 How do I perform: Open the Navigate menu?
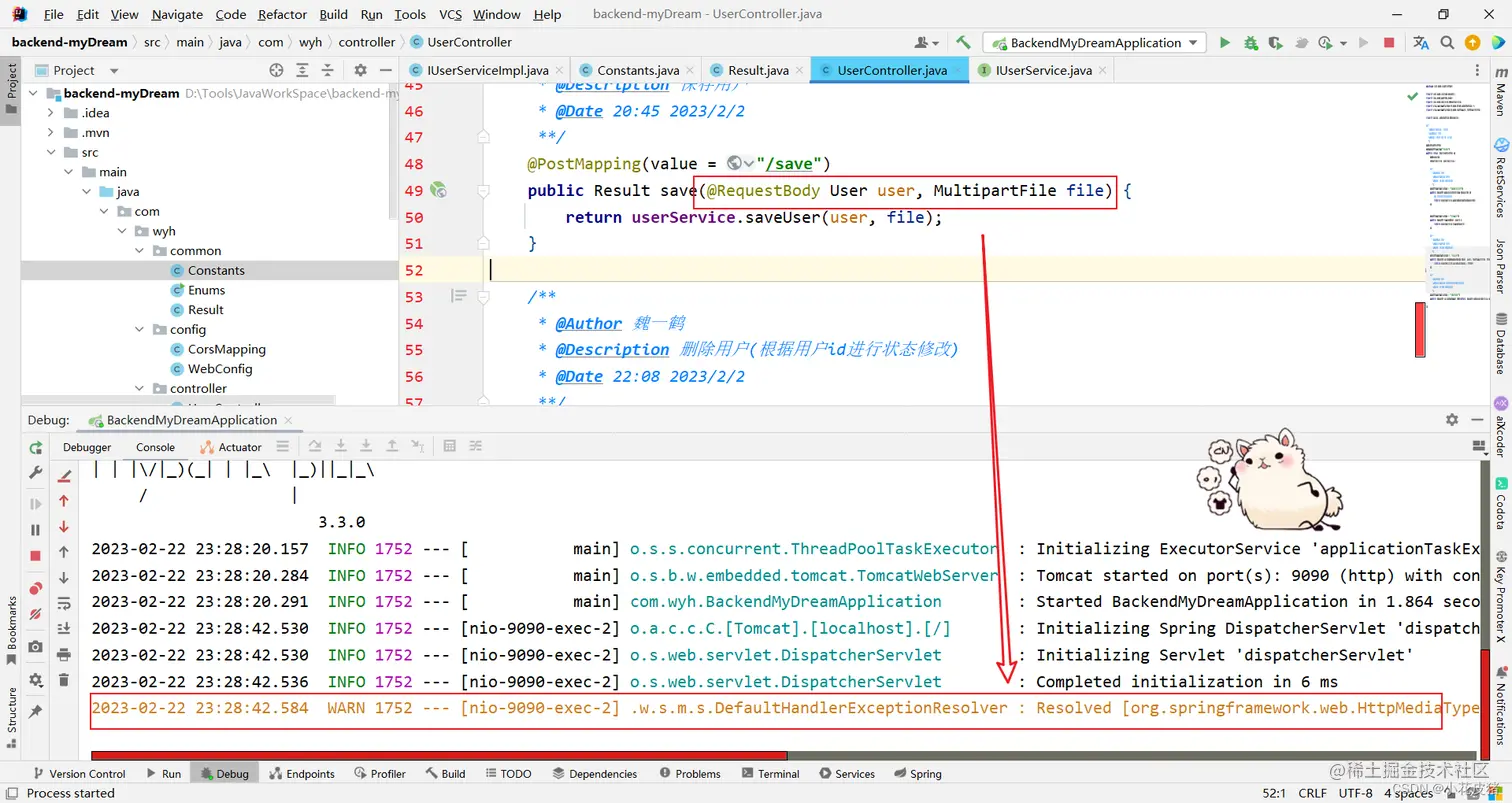(x=176, y=14)
